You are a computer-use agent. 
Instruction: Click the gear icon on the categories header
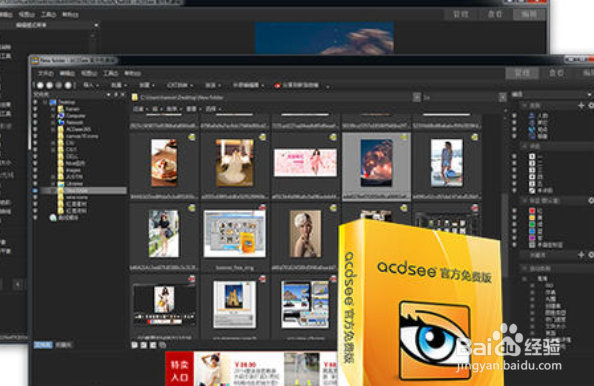(x=591, y=105)
